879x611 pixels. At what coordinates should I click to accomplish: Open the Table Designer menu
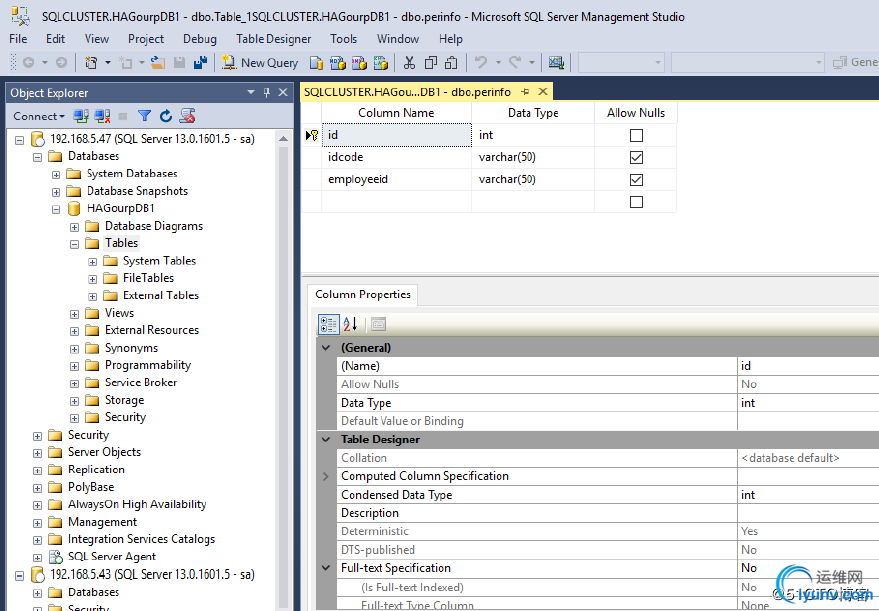pos(274,39)
